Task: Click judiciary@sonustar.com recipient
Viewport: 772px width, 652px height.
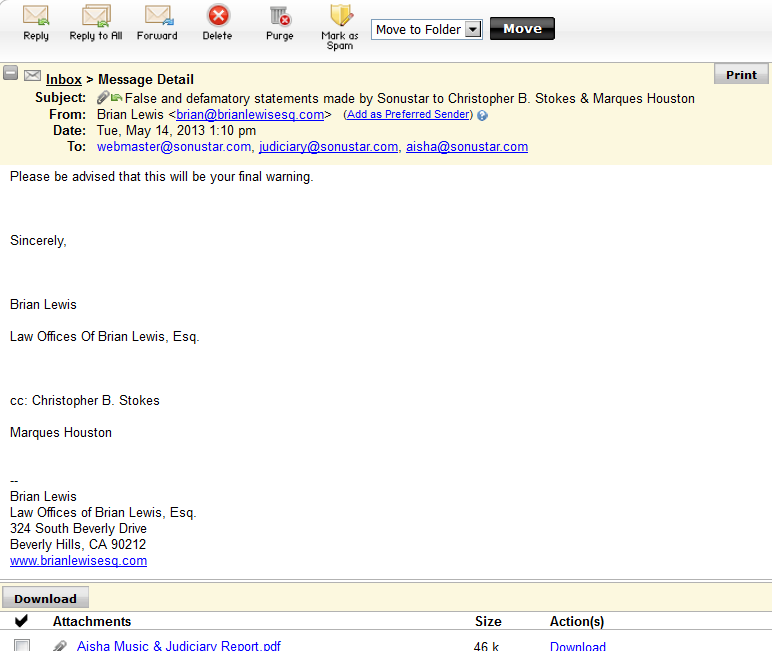Action: [x=328, y=147]
